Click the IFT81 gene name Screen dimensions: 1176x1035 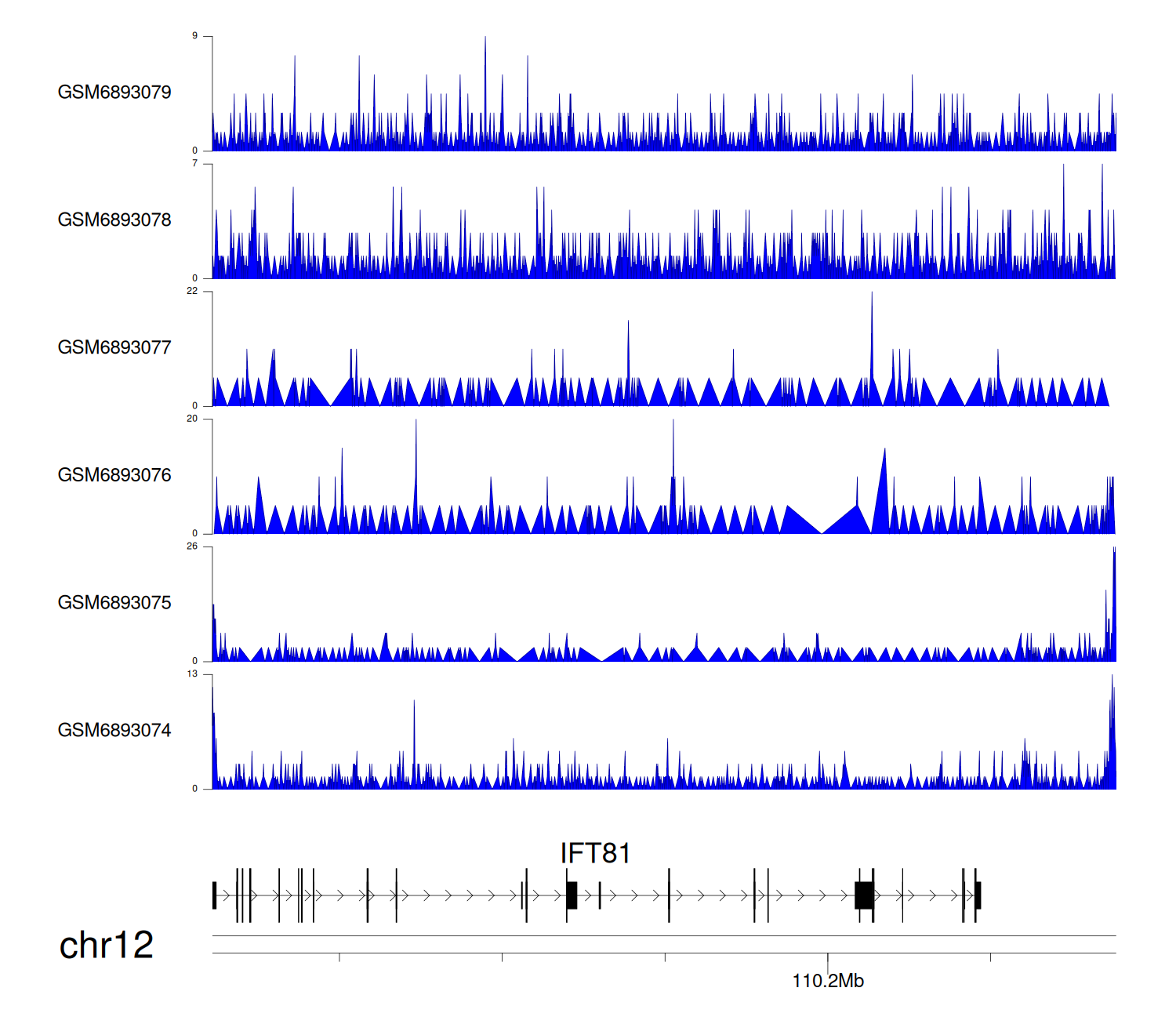point(595,853)
